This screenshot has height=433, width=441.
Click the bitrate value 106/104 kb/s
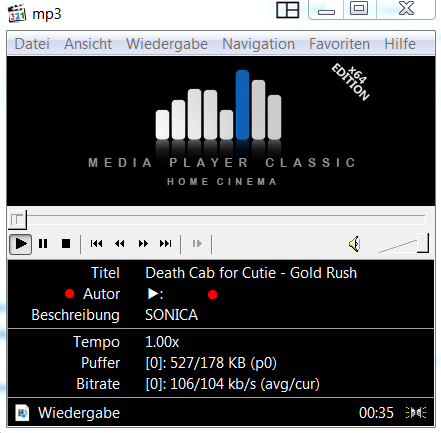pyautogui.click(x=232, y=384)
